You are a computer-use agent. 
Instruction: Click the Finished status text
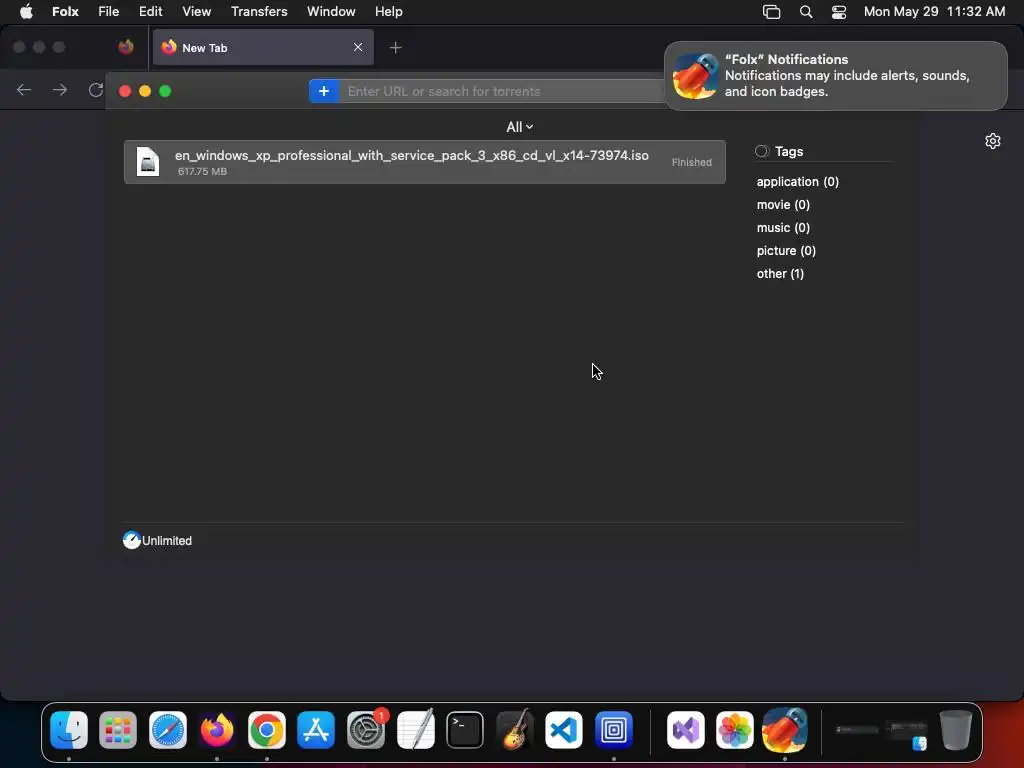(692, 162)
